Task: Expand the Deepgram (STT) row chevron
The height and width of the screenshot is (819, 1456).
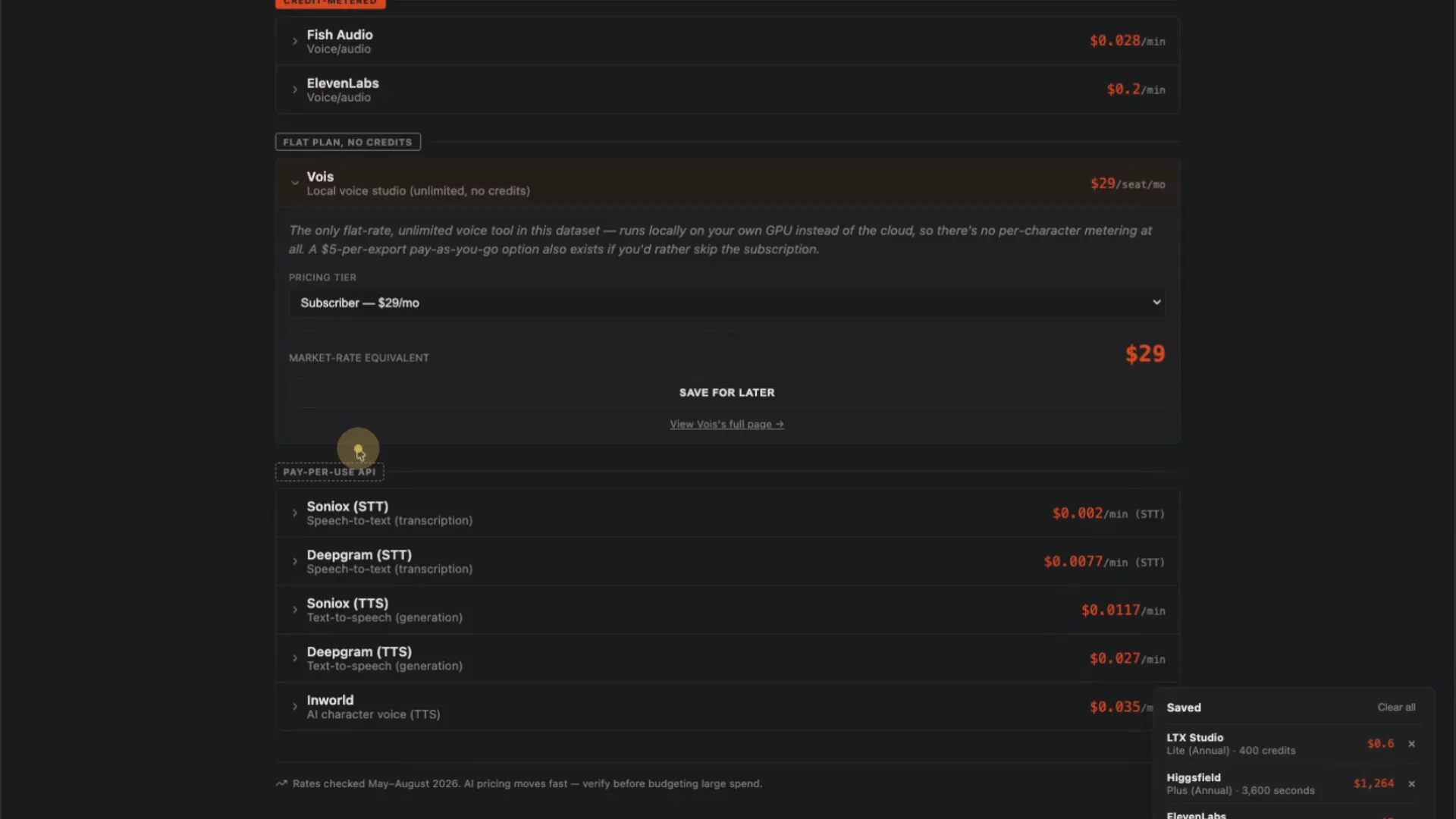Action: click(295, 562)
